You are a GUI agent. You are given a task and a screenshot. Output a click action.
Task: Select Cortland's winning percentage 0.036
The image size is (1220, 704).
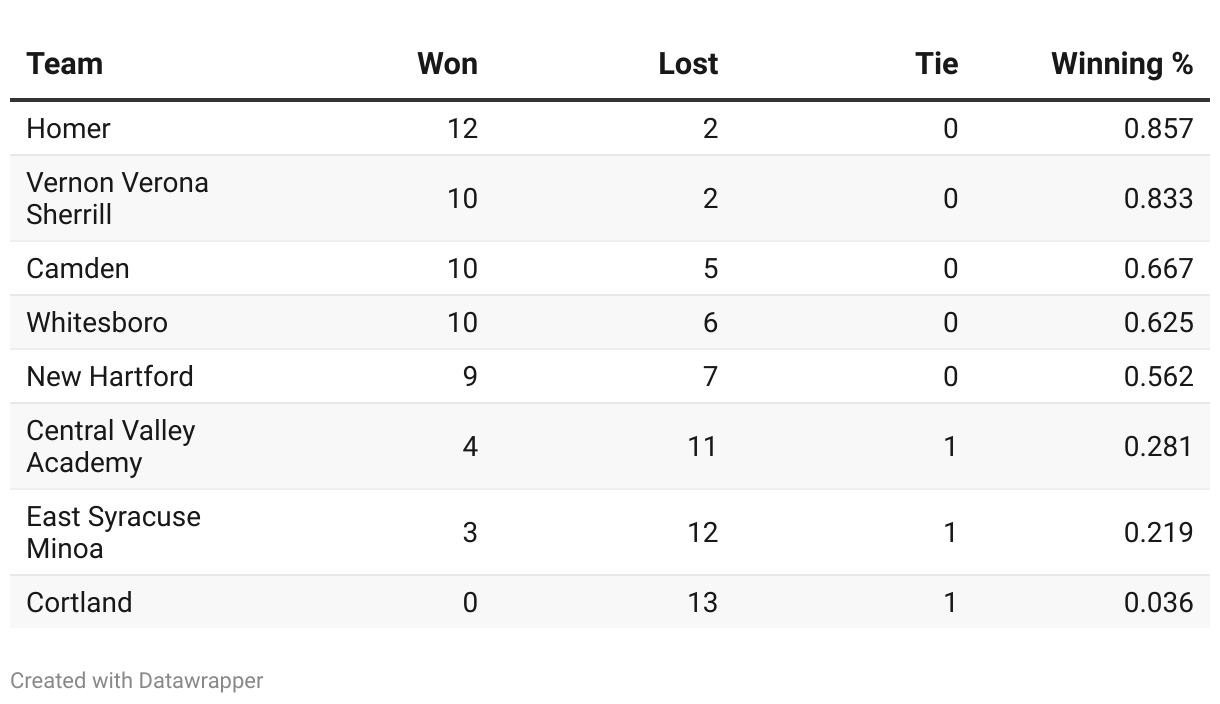pyautogui.click(x=1158, y=602)
